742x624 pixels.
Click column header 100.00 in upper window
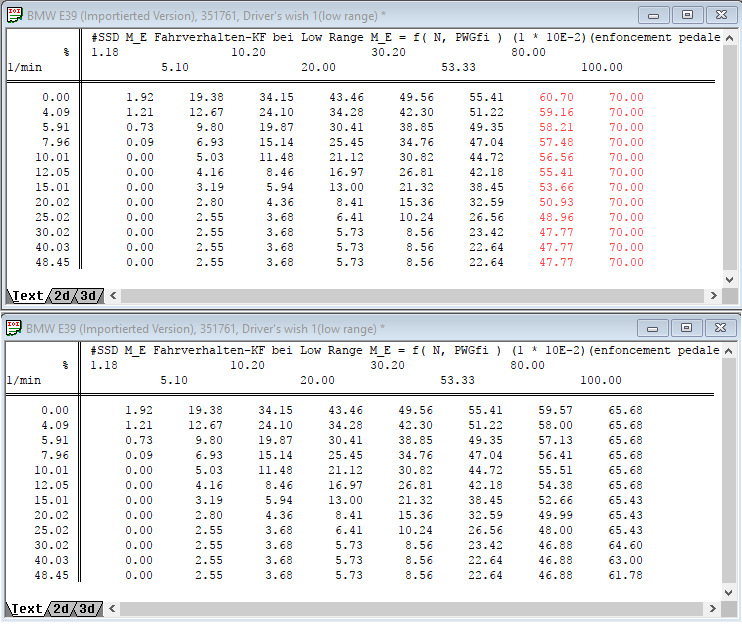point(601,67)
